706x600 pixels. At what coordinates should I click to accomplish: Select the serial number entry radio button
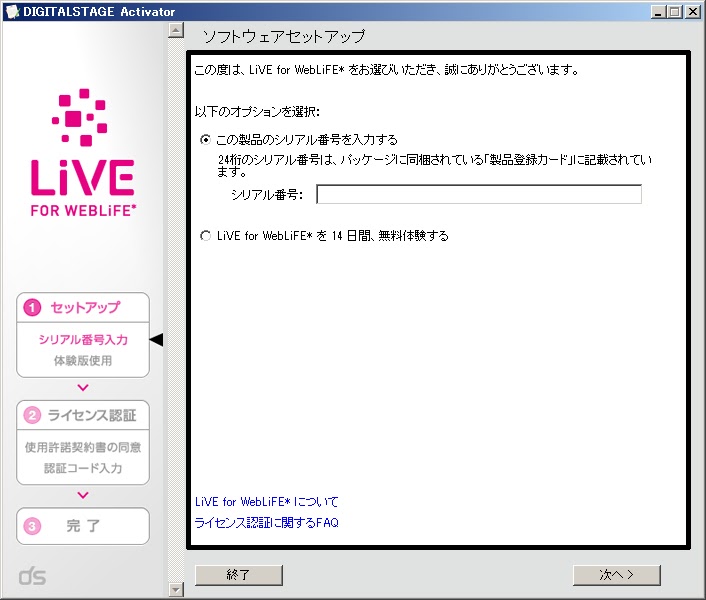[x=205, y=140]
